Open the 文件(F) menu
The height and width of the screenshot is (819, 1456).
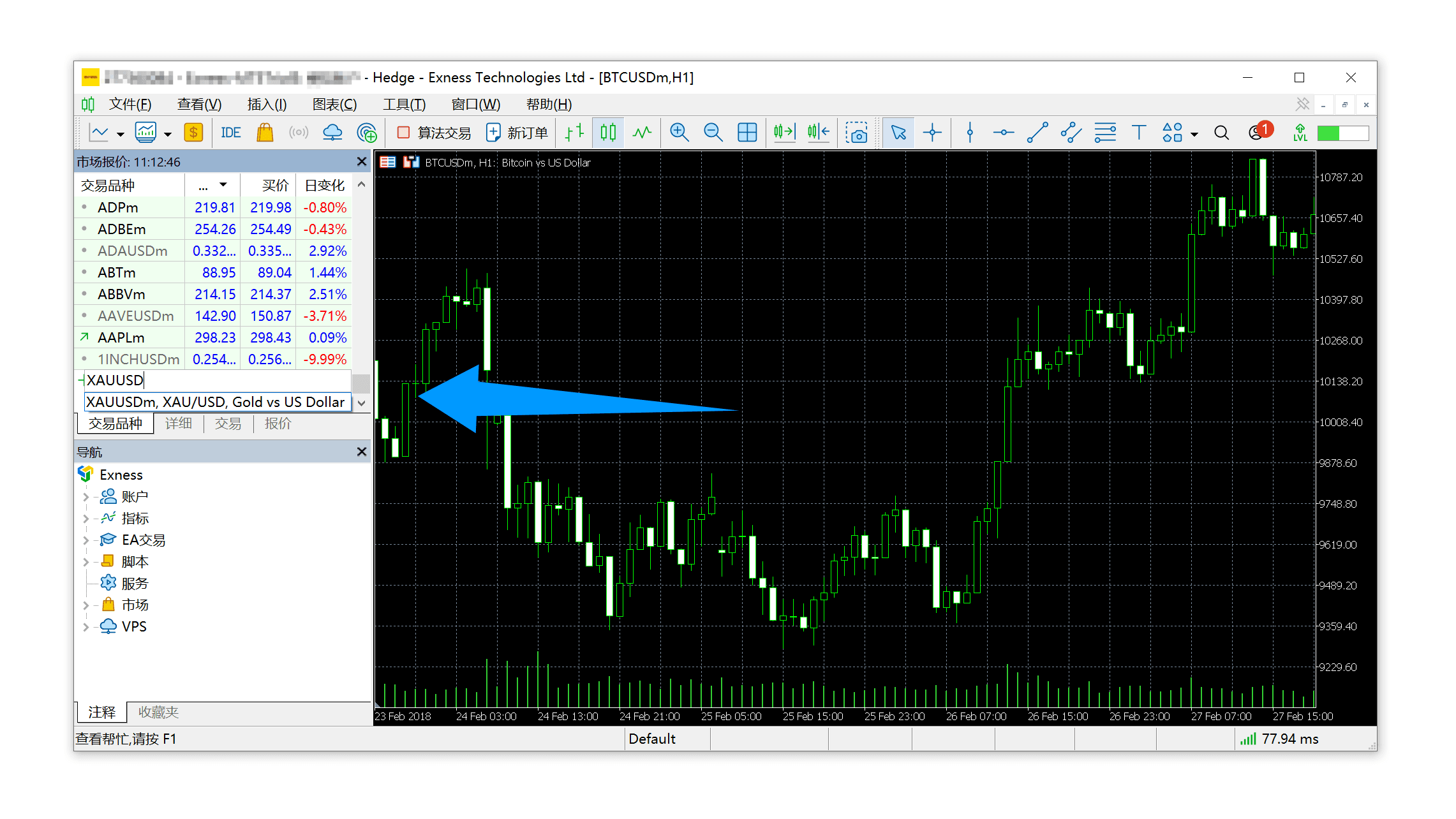click(130, 104)
